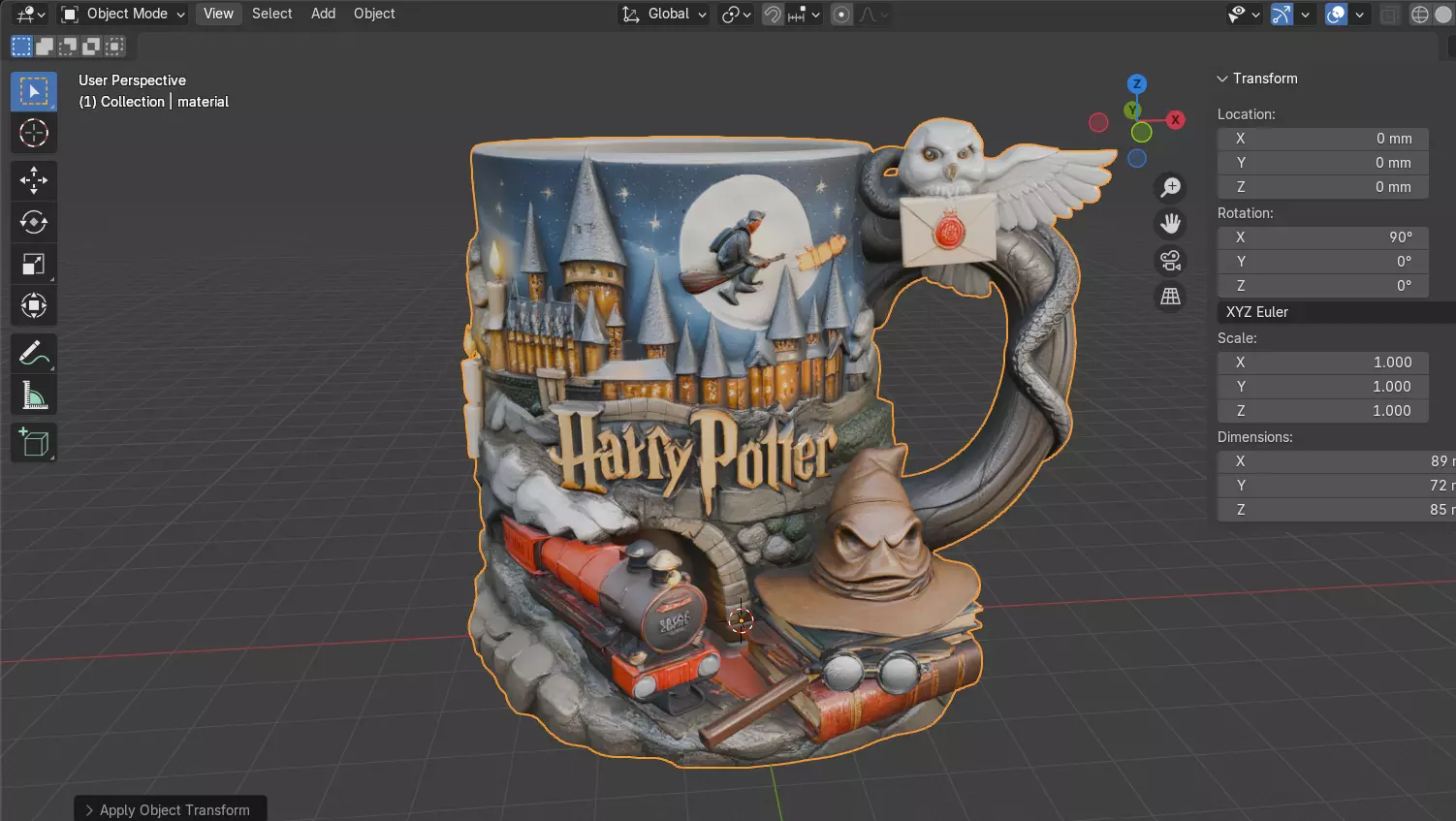Set selection mode to new selection

coord(21,46)
